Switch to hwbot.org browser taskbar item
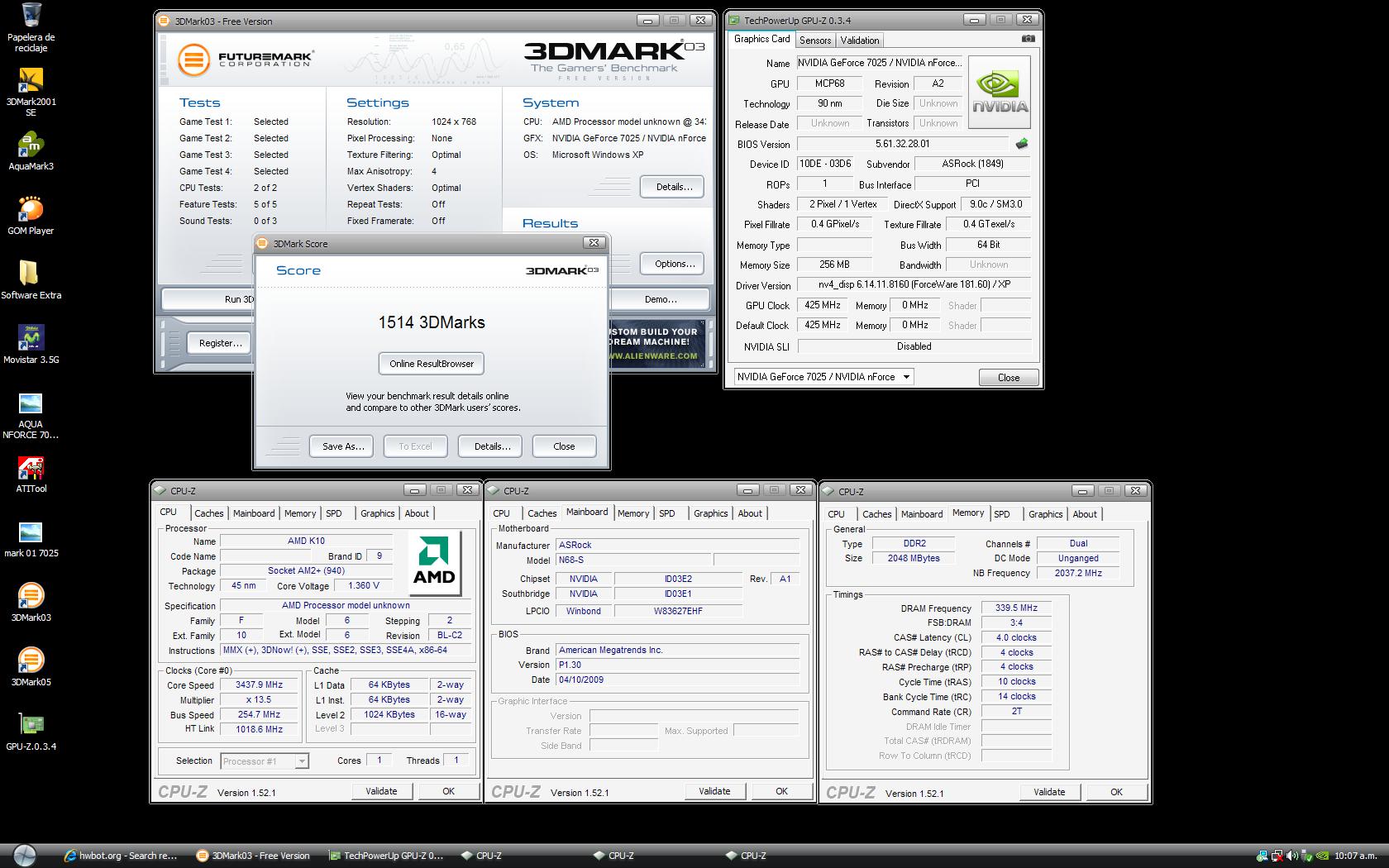 pos(122,856)
